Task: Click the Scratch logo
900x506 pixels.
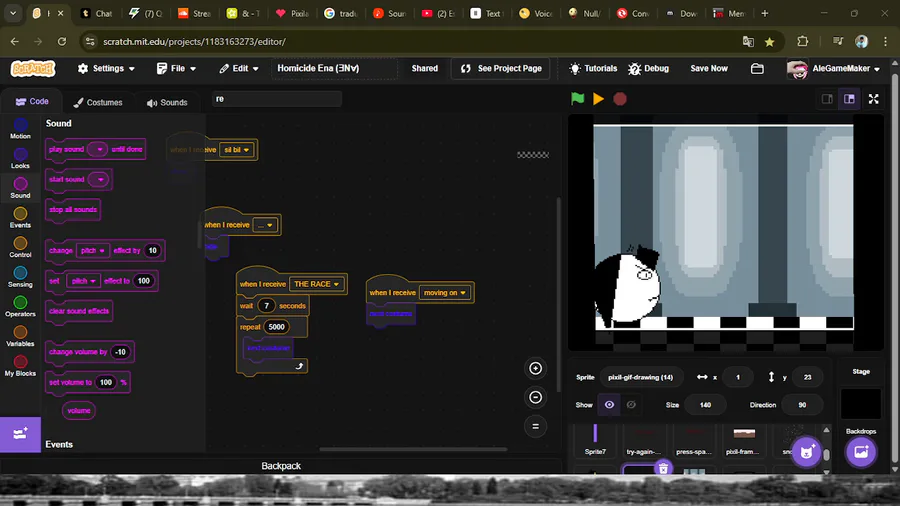Action: pos(33,69)
